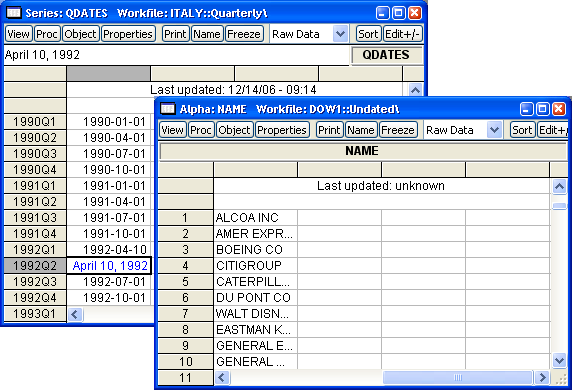
Task: Click scroll-down arrow in NAME window
Action: pos(559,361)
